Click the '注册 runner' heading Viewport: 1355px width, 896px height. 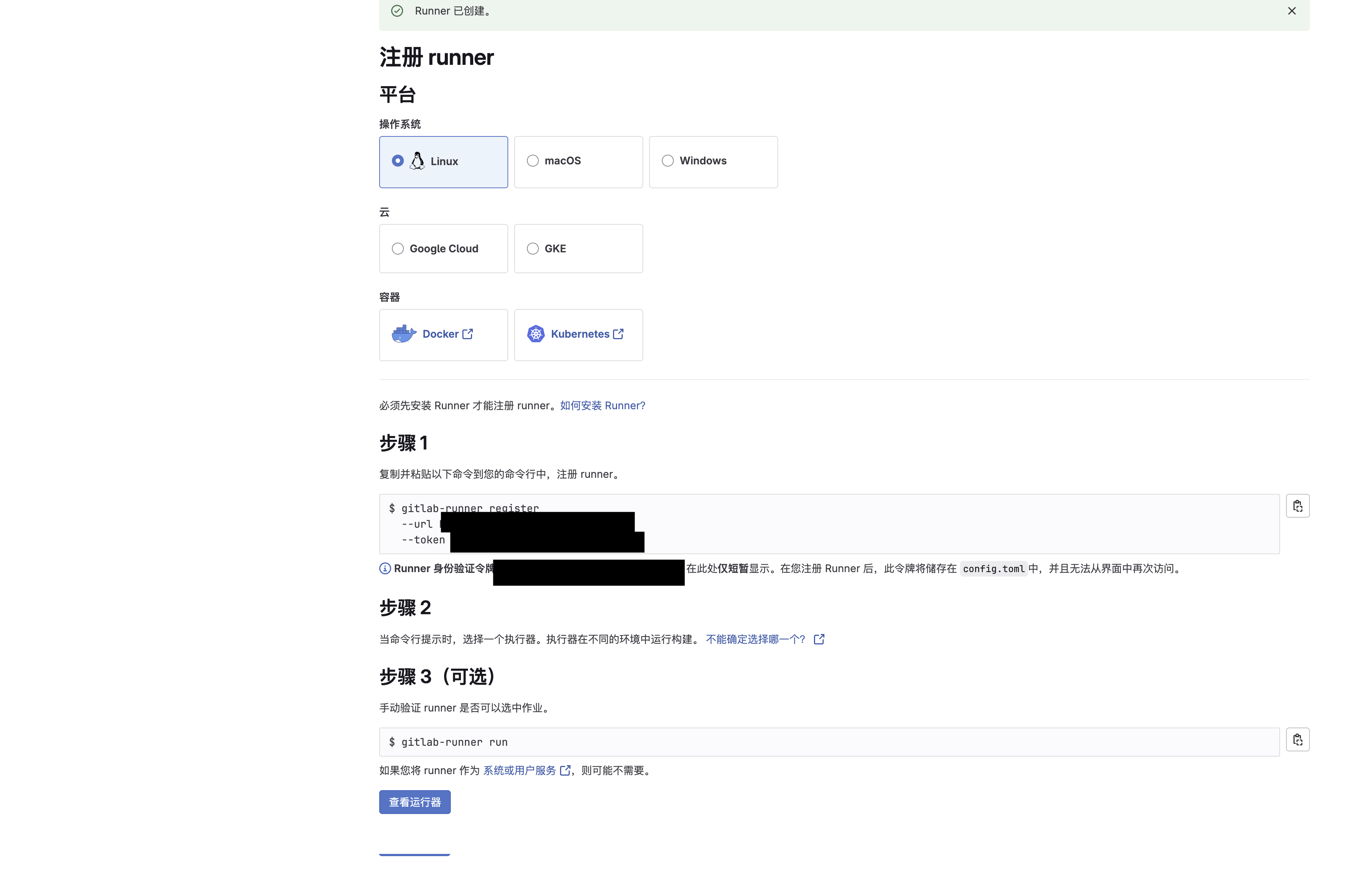pyautogui.click(x=437, y=58)
